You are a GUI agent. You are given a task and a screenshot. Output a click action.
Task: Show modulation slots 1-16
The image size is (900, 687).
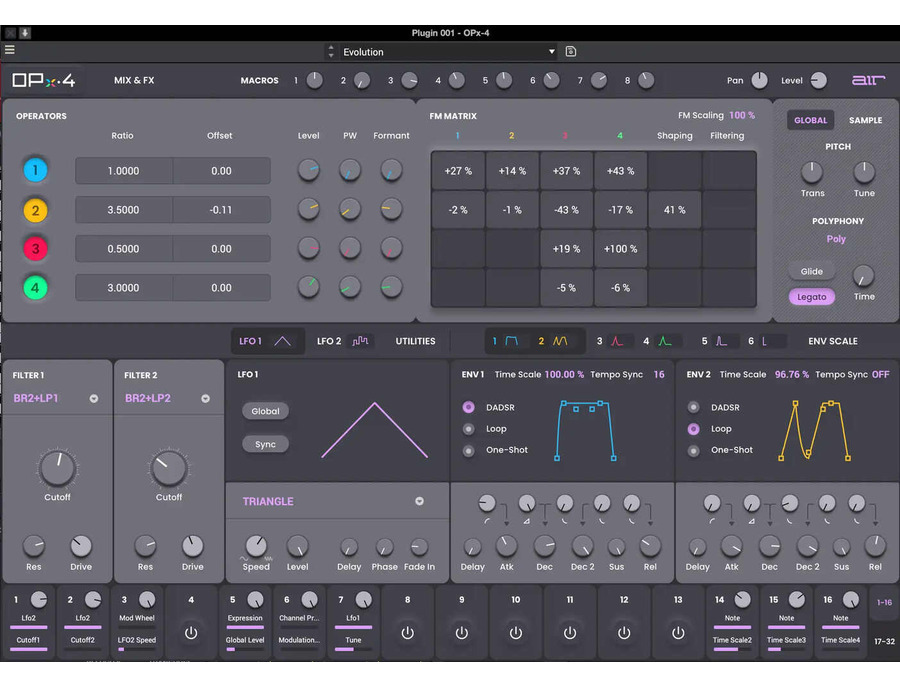coord(885,603)
